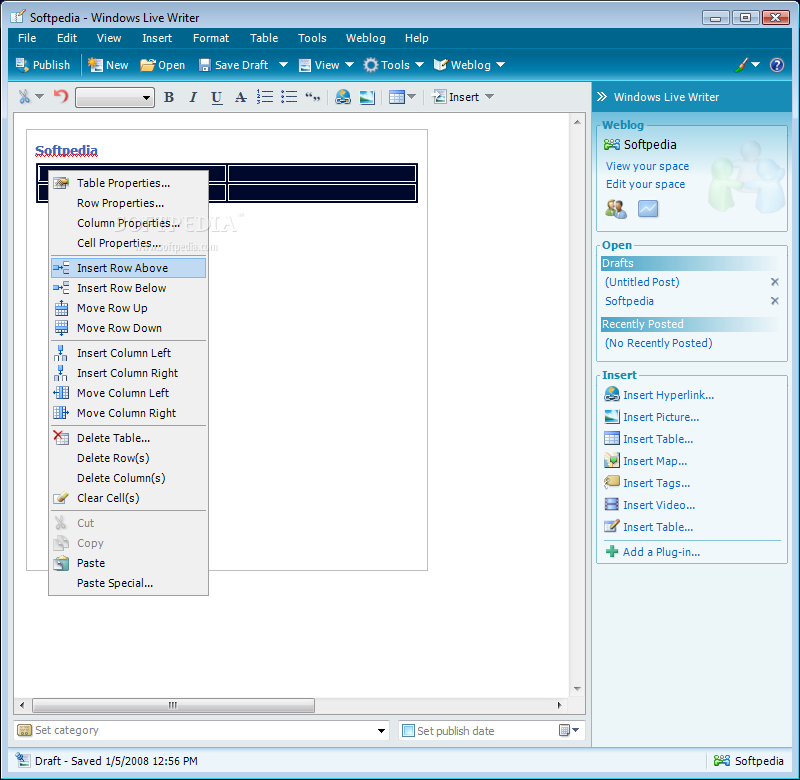
Task: Create a New post from toolbar
Action: pyautogui.click(x=108, y=65)
